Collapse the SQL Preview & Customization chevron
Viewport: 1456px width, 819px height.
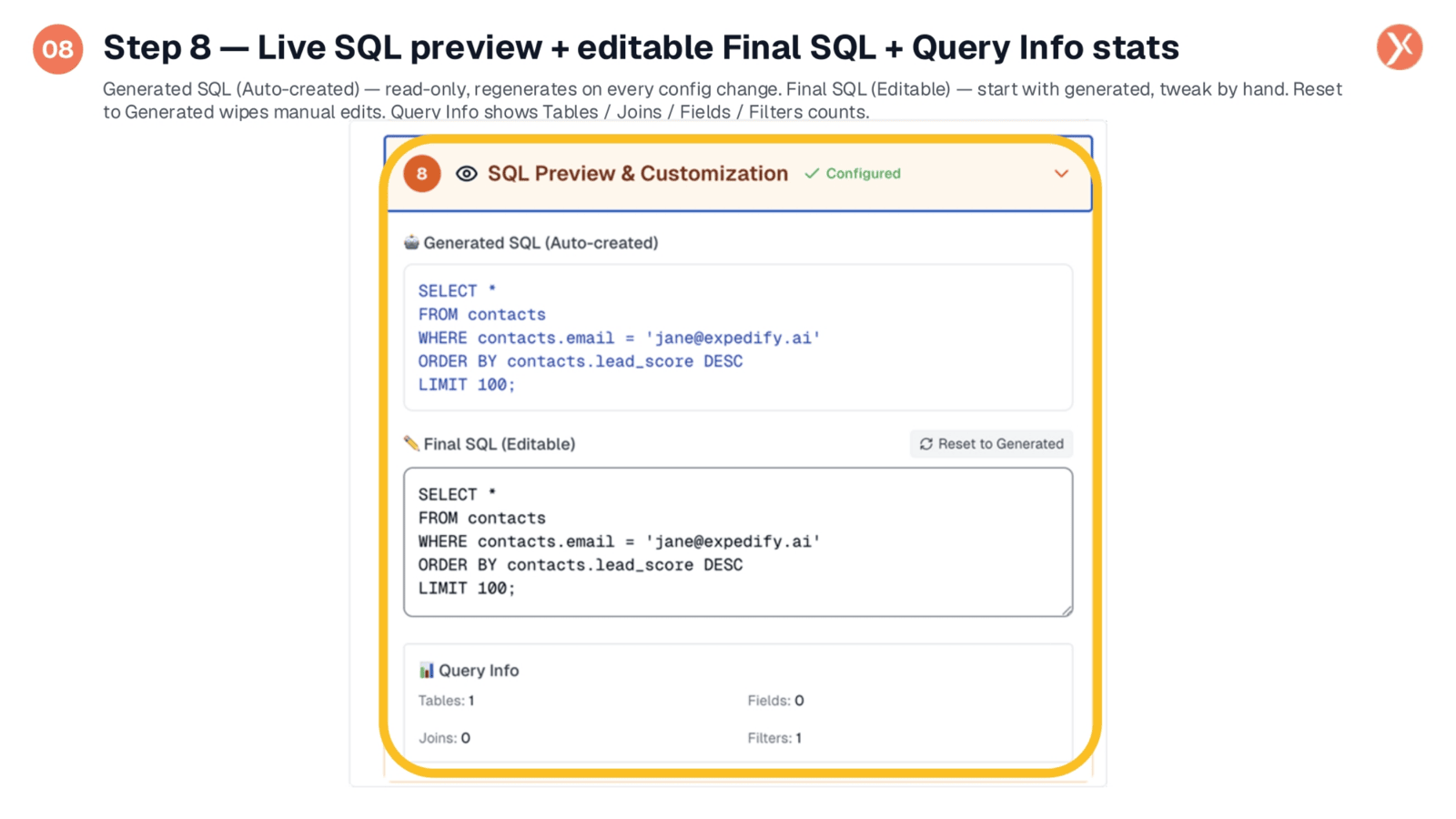1061,174
